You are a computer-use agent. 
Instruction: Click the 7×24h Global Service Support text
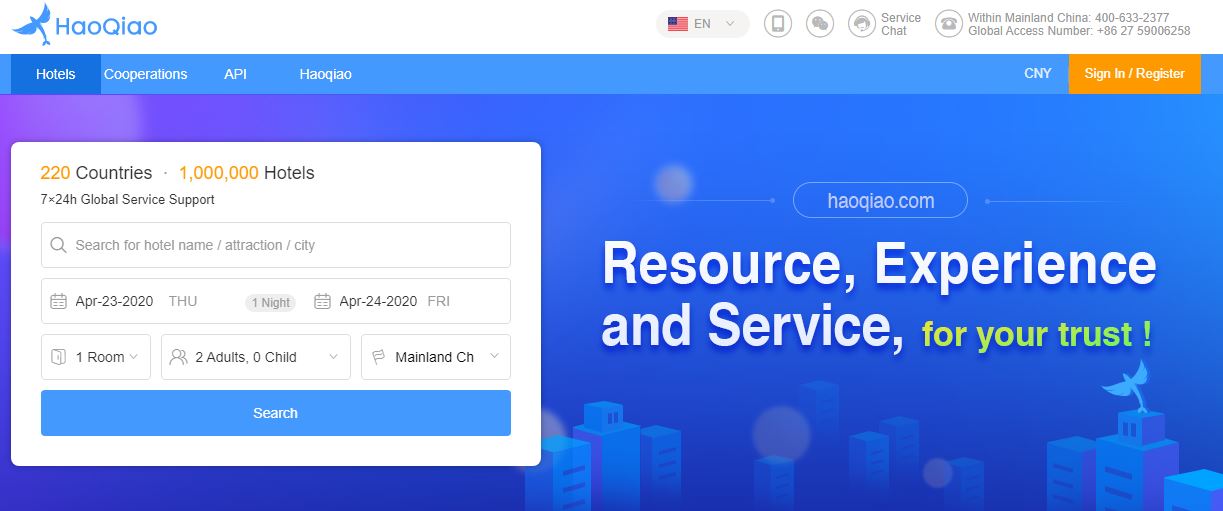pyautogui.click(x=128, y=200)
